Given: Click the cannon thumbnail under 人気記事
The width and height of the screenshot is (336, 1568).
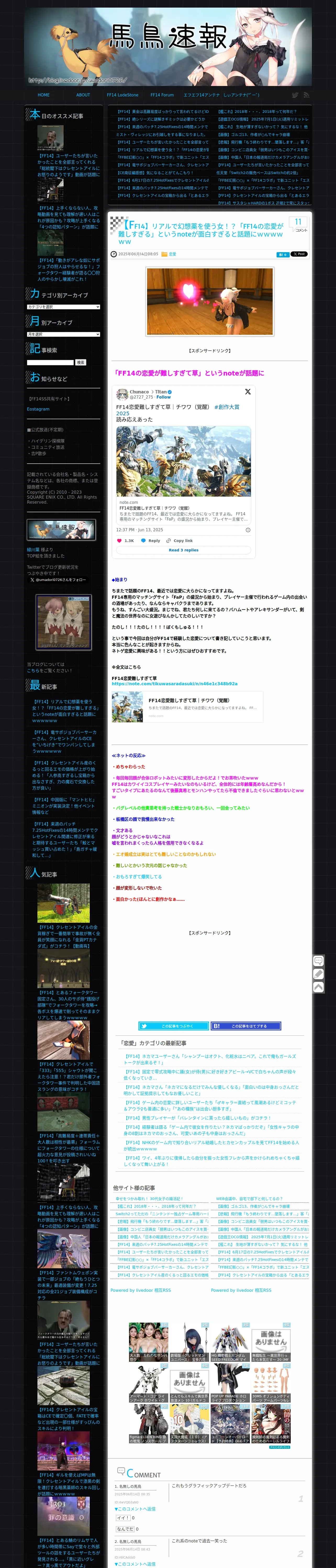Looking at the screenshot, I should pos(63,903).
